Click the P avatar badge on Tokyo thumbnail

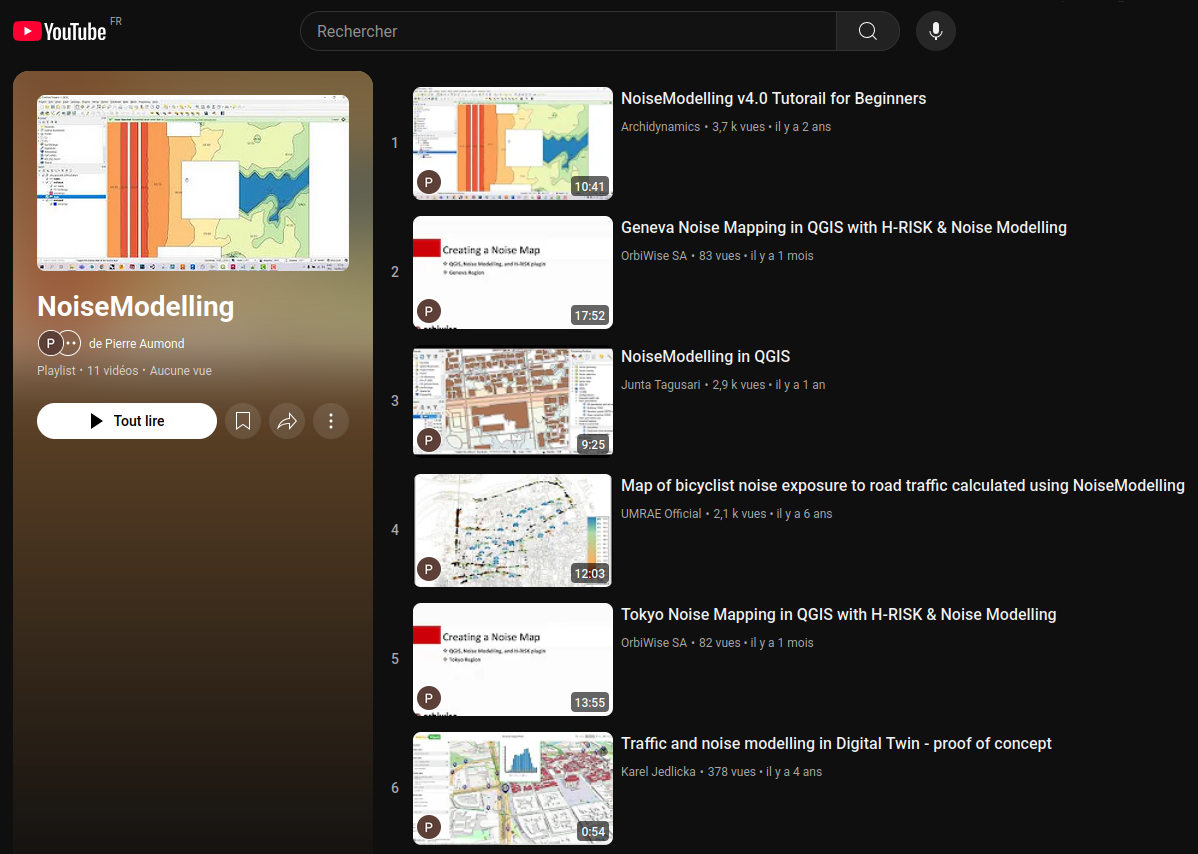(429, 698)
